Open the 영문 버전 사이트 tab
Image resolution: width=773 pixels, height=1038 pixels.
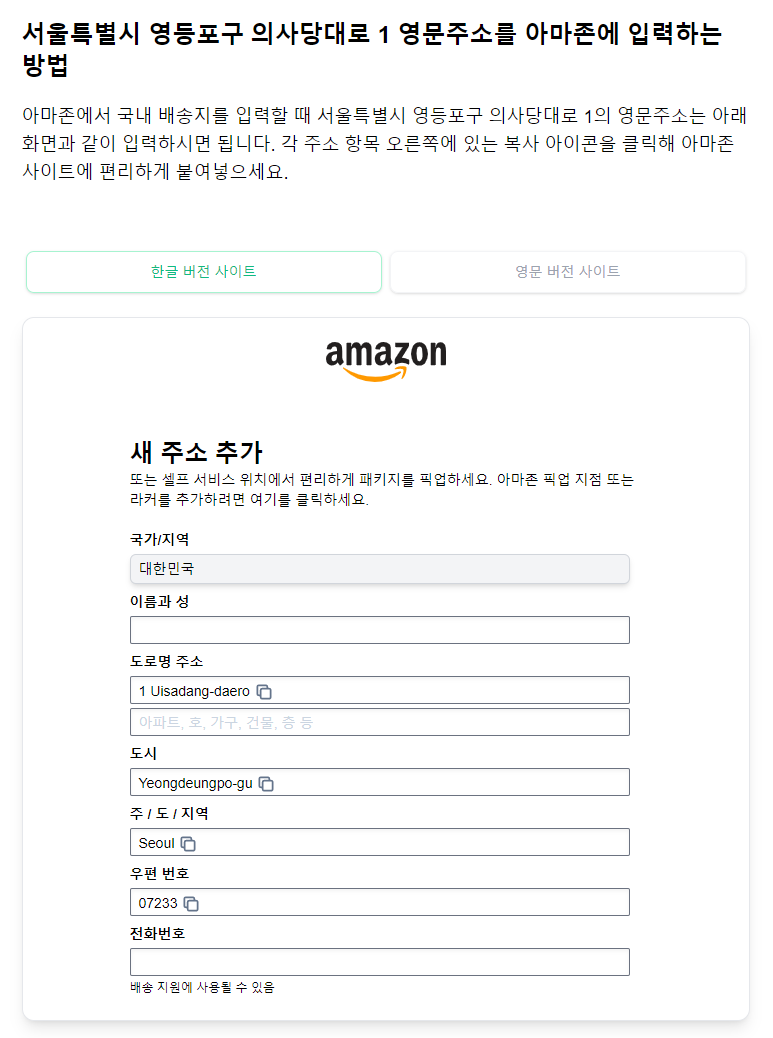pos(567,271)
